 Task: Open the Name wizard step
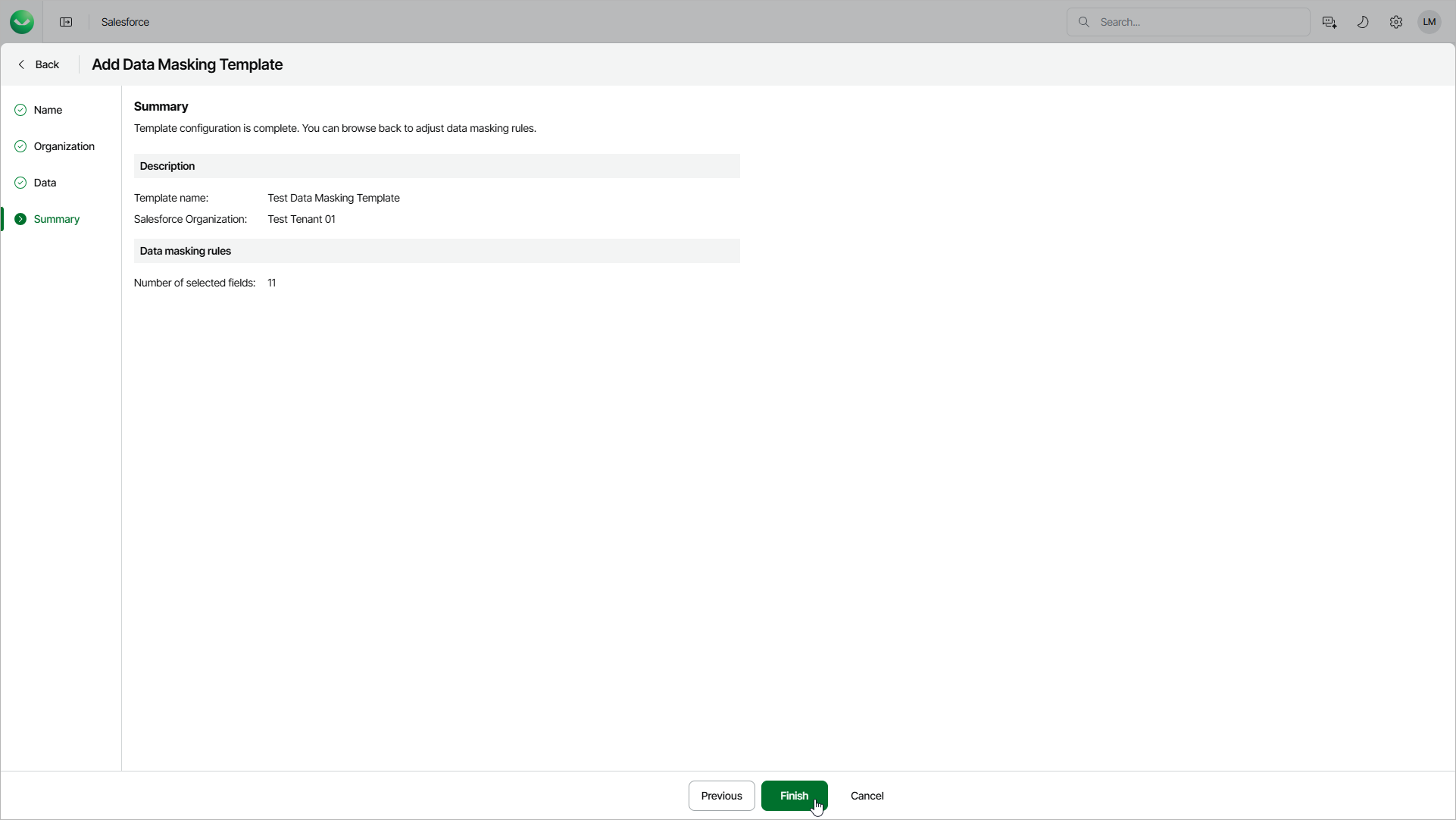(48, 110)
